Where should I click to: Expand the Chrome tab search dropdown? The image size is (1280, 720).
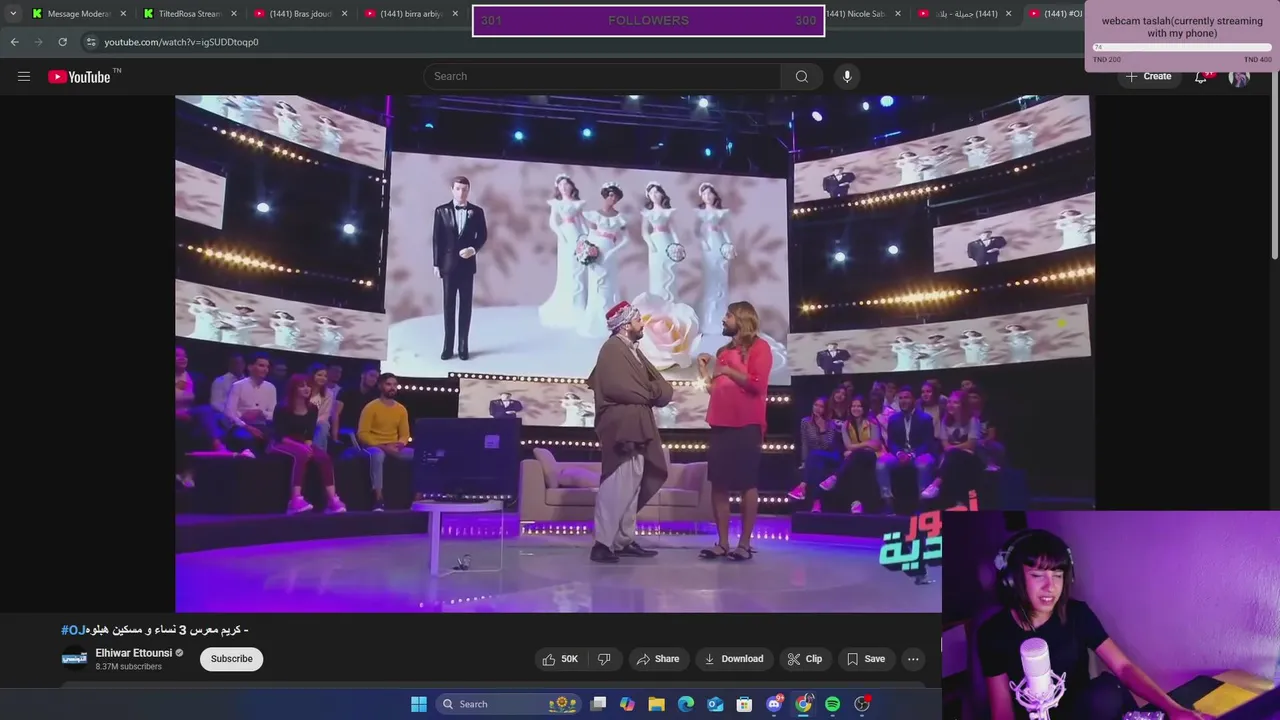coord(13,13)
